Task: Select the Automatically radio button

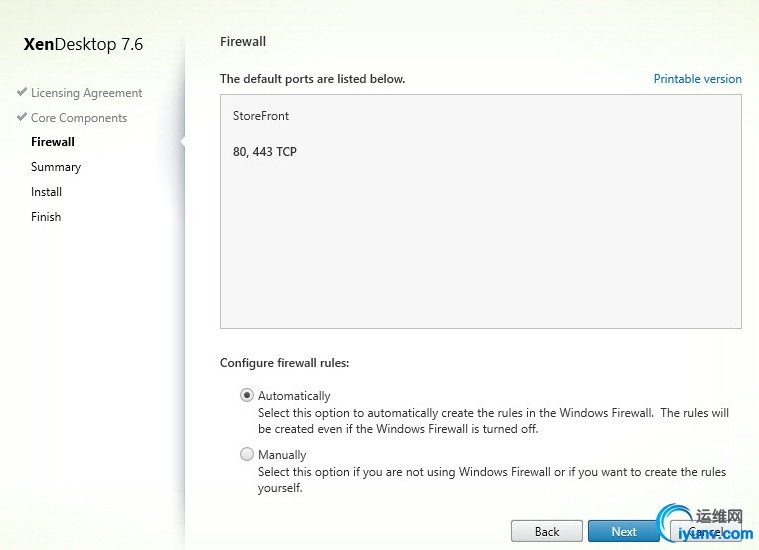Action: coord(247,395)
